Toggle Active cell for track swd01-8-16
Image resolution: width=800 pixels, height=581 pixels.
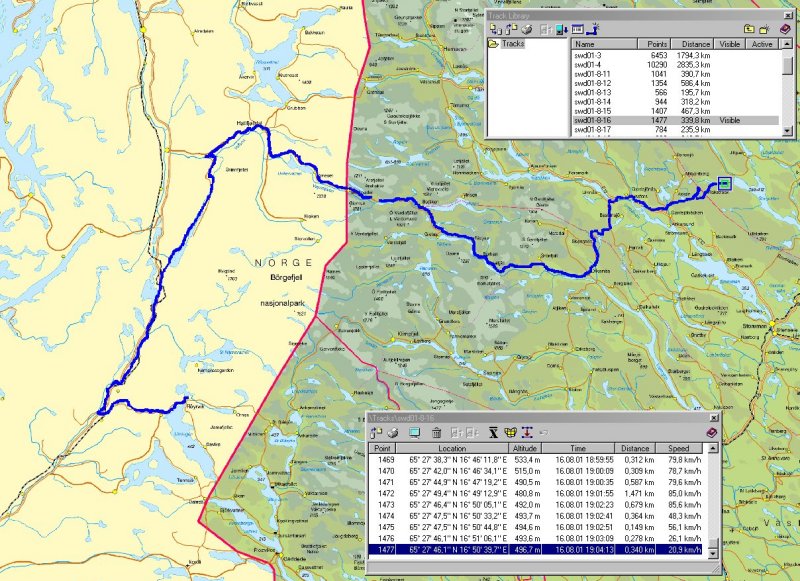click(x=762, y=120)
